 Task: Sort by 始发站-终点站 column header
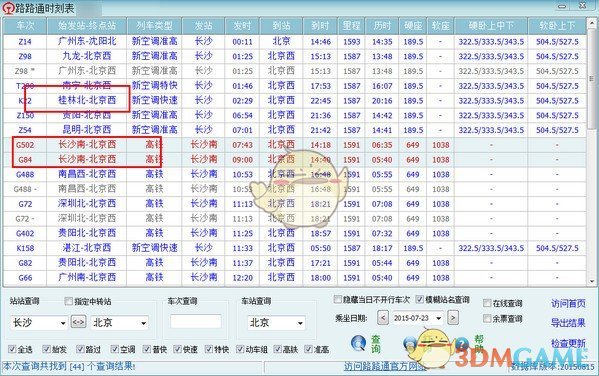(x=87, y=26)
